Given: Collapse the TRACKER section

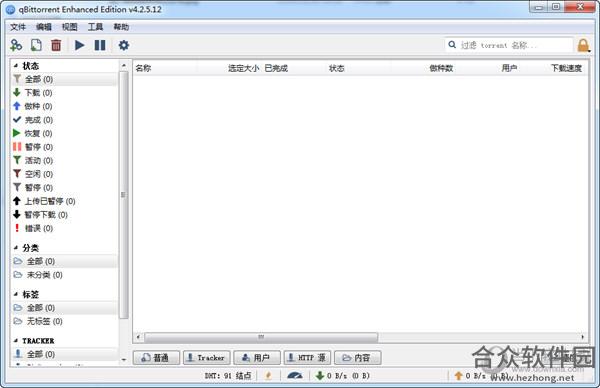Looking at the screenshot, I should (x=16, y=341).
